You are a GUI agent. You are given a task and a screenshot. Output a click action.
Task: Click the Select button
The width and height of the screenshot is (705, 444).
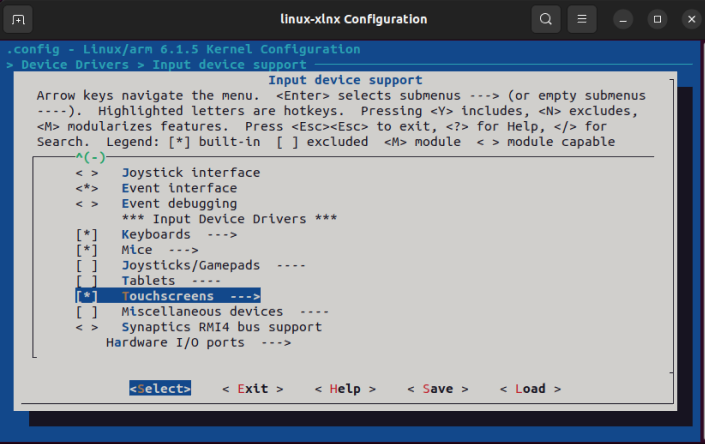[x=160, y=389]
